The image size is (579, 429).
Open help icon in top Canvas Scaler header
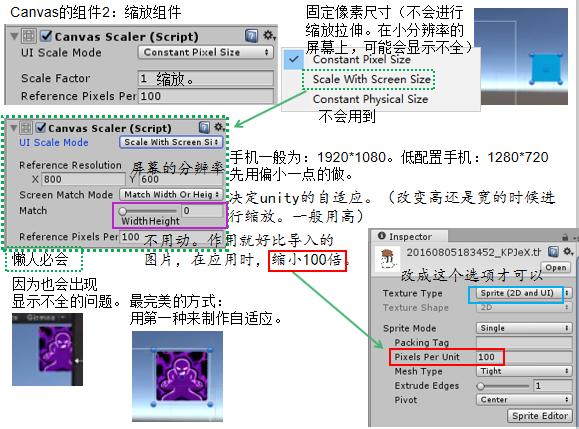point(251,36)
